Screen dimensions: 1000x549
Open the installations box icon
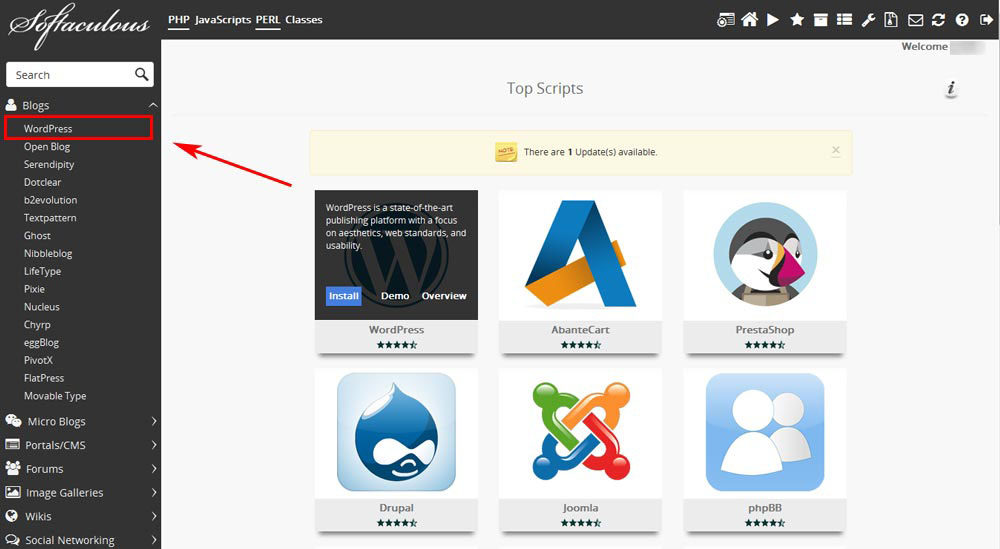821,20
